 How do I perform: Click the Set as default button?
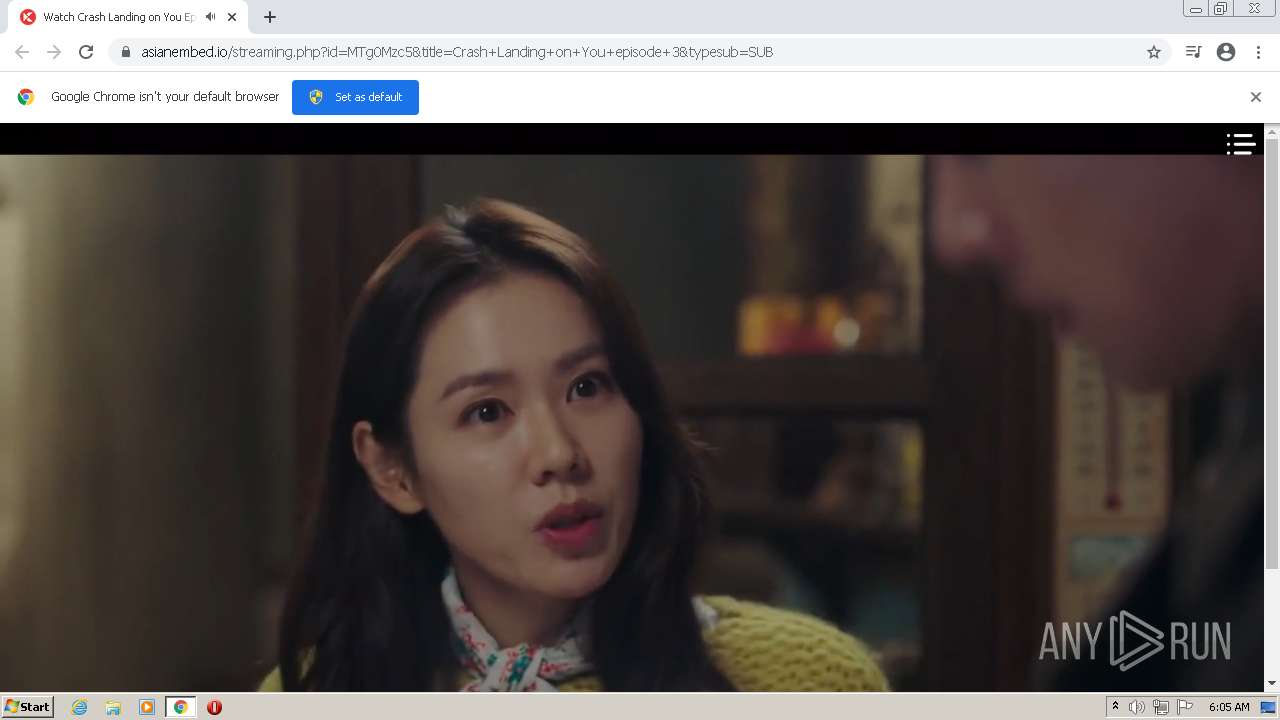tap(355, 97)
